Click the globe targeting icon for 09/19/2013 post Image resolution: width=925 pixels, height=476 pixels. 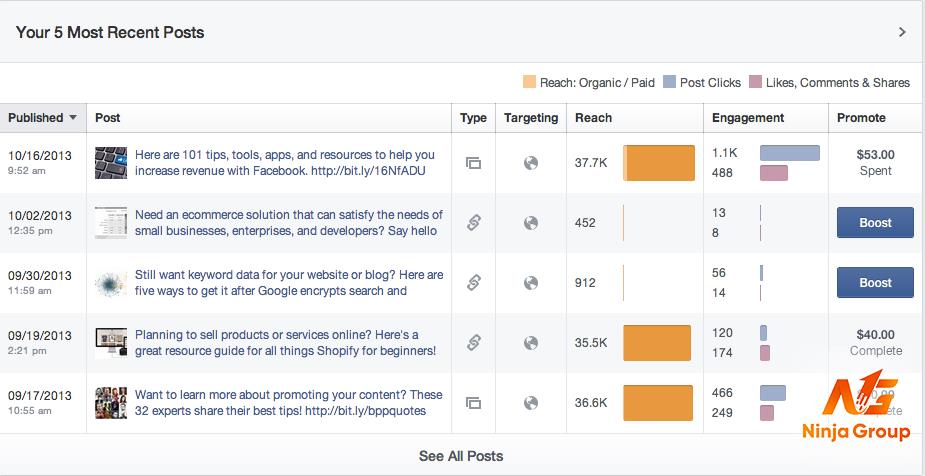point(531,343)
